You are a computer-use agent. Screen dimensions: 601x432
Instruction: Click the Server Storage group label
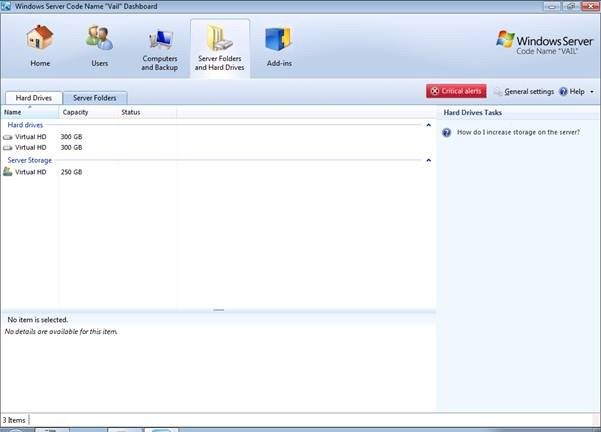coord(30,160)
